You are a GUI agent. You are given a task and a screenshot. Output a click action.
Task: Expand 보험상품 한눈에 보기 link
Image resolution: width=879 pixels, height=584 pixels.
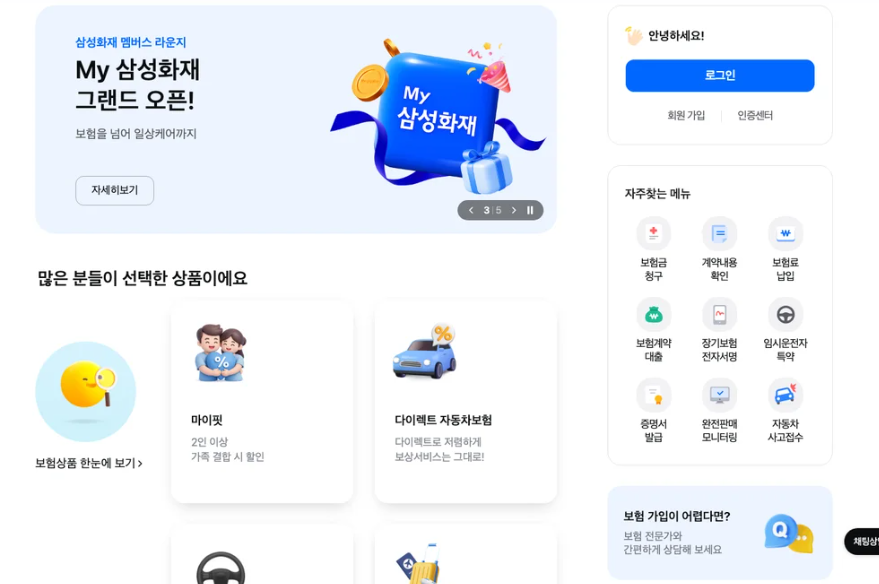(89, 463)
